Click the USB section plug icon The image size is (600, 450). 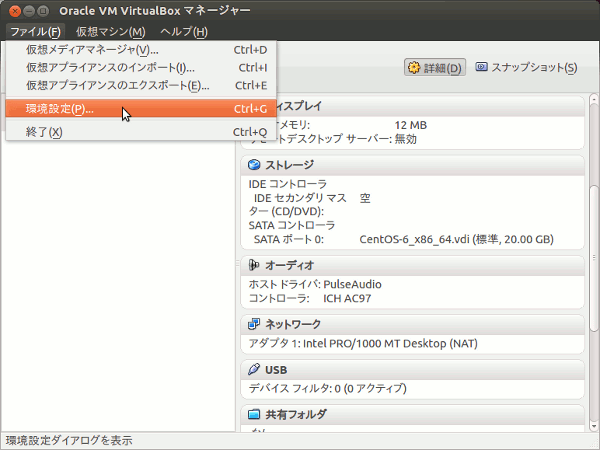254,369
